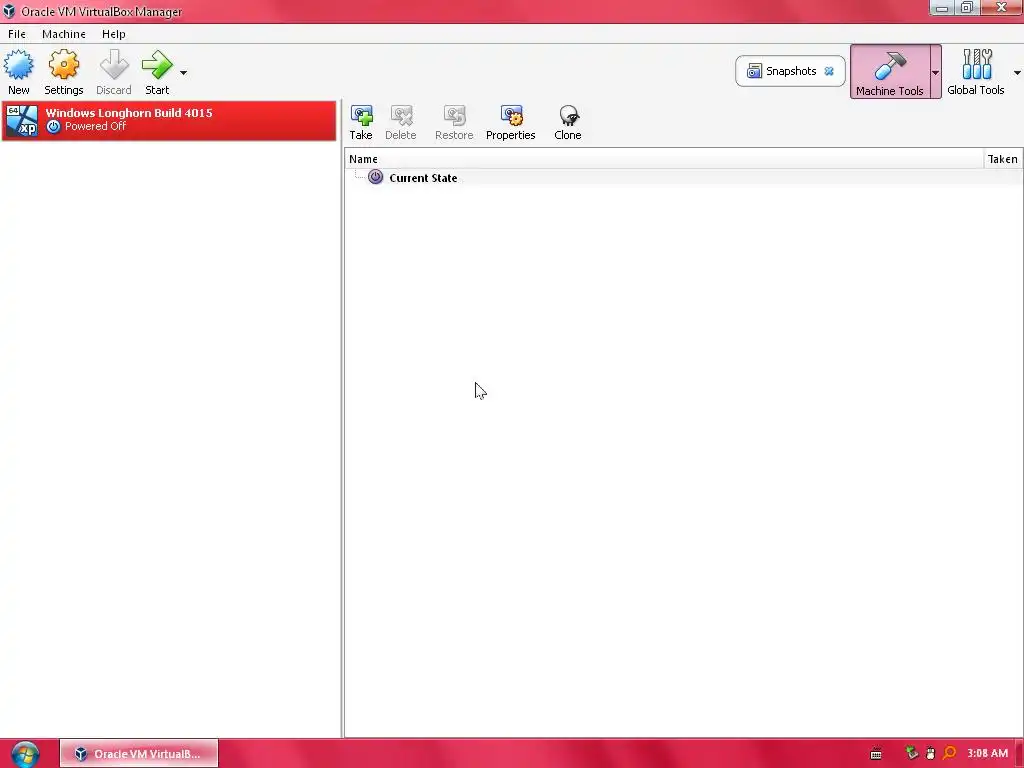Click the green network tray icon
The width and height of the screenshot is (1024, 768).
(x=912, y=753)
